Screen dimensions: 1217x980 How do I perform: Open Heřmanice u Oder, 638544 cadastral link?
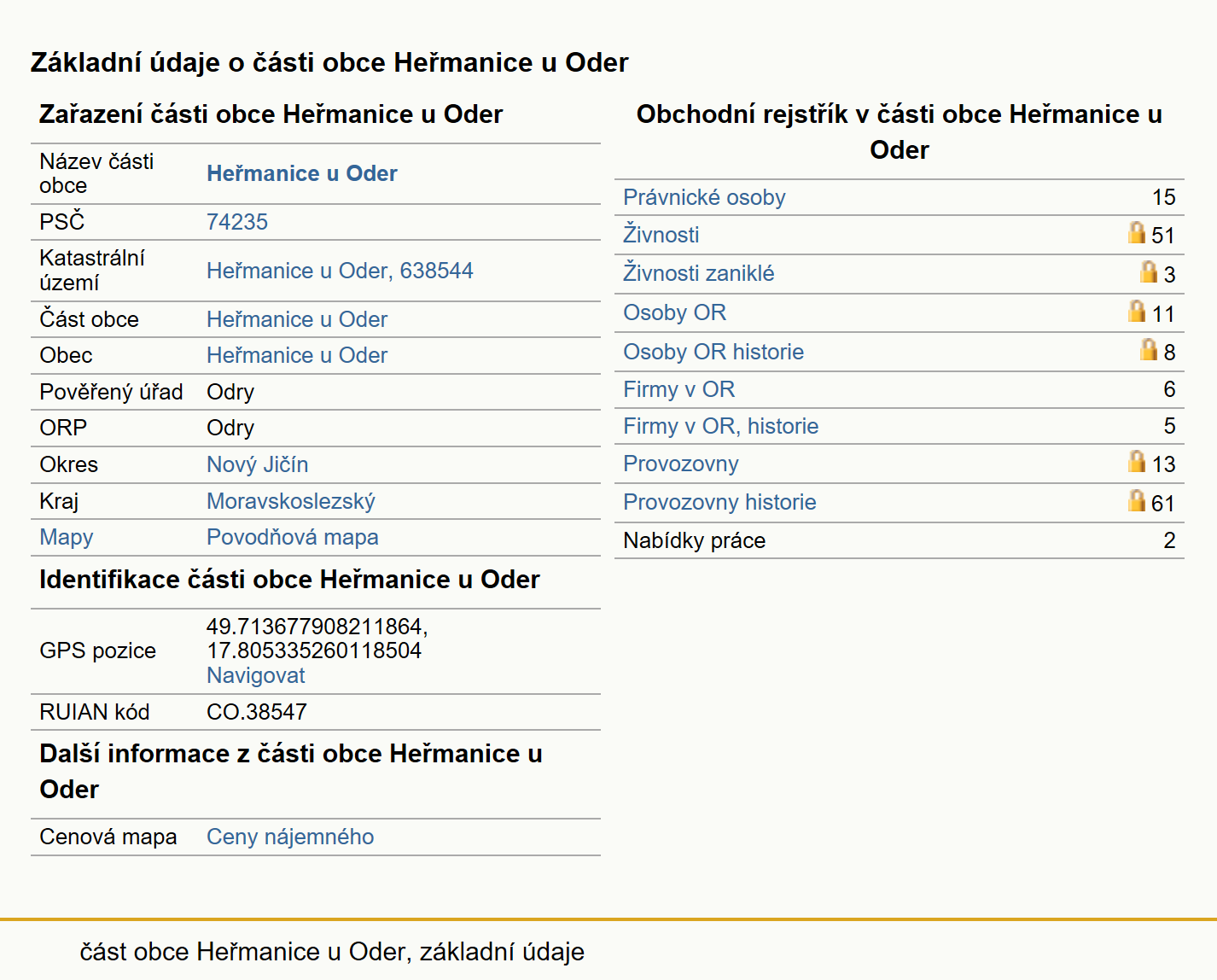pyautogui.click(x=340, y=271)
